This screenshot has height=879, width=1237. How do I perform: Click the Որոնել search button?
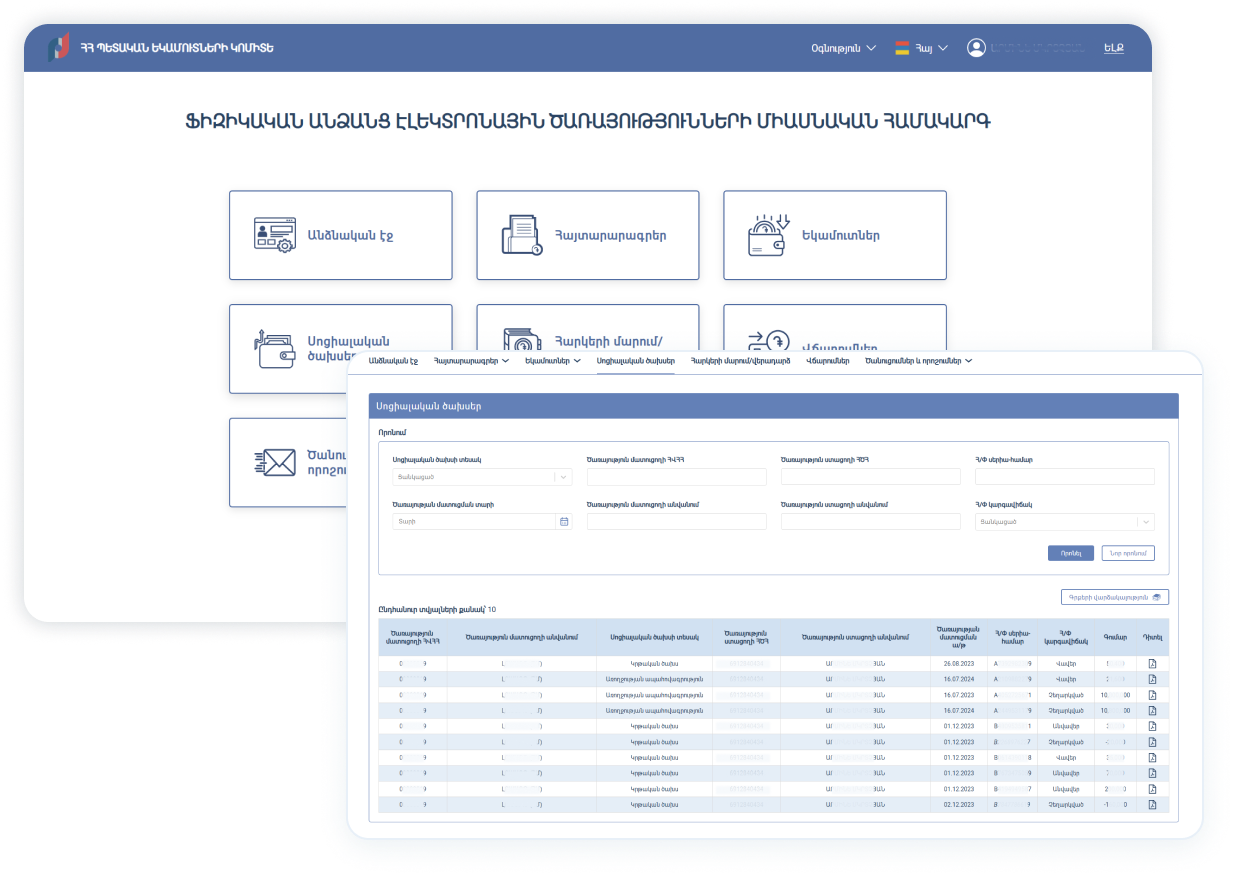tap(1071, 553)
